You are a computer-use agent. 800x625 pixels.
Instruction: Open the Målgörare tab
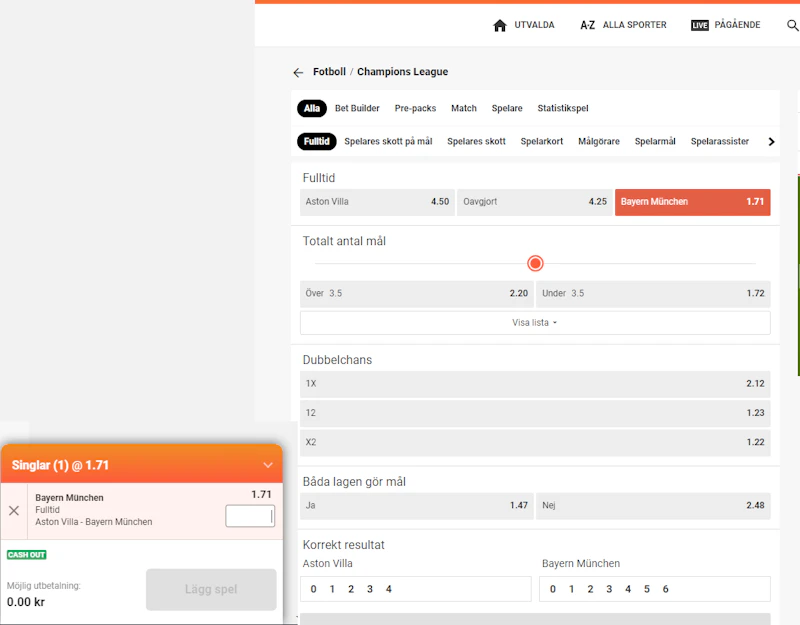tap(599, 142)
